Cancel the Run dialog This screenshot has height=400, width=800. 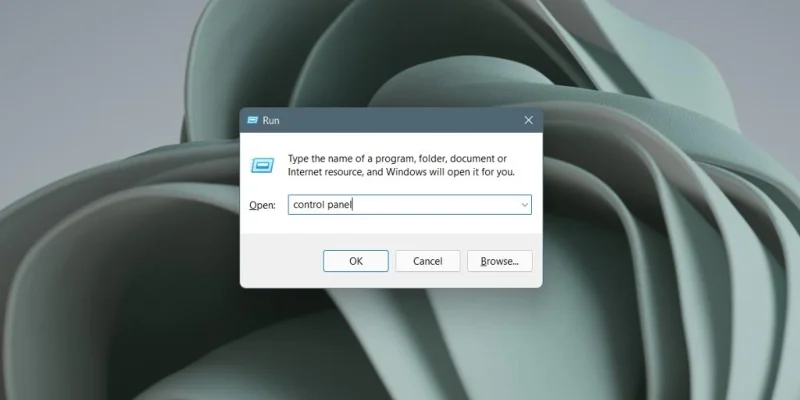click(428, 261)
